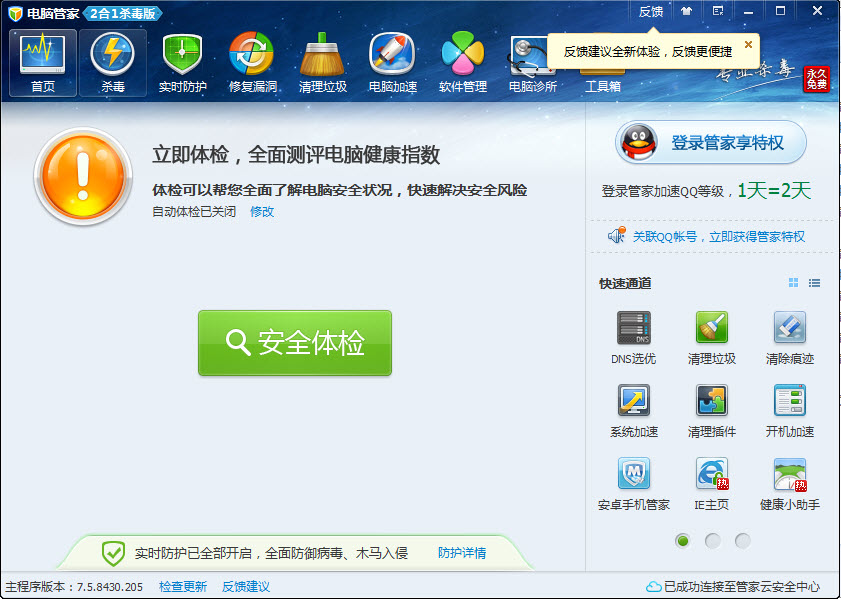Click the 快速通道 heading
Screen dimensions: 841x599
point(625,283)
